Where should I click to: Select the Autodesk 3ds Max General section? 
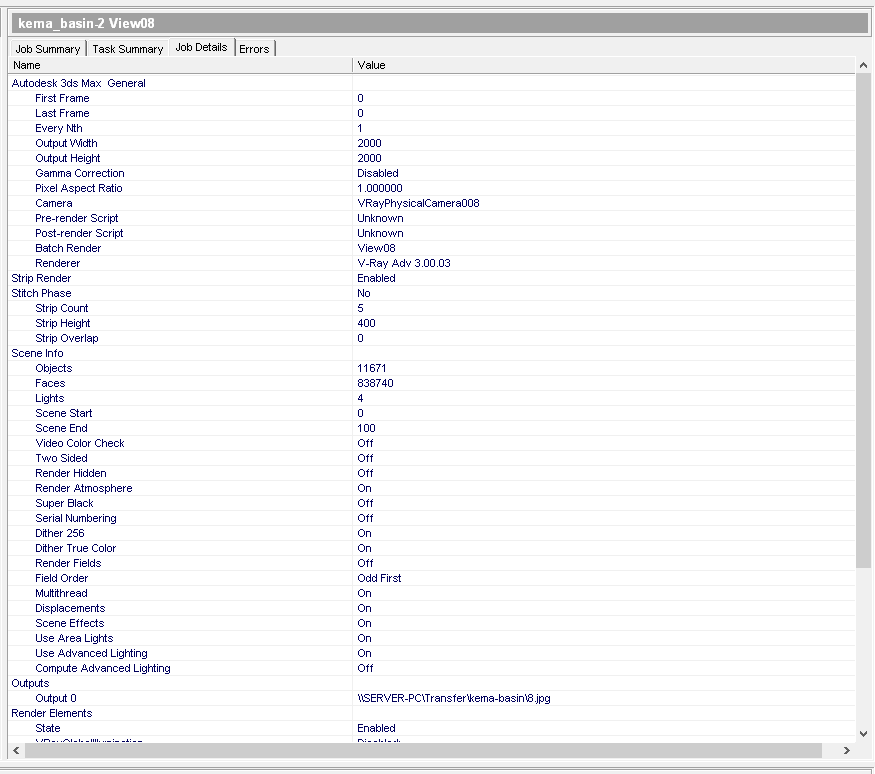coord(79,83)
